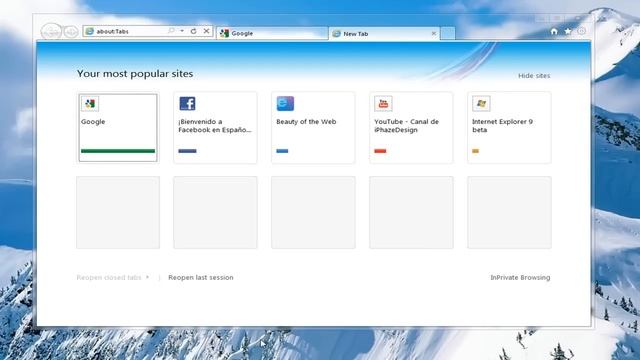
Task: Close the New Tab tab
Action: [433, 33]
